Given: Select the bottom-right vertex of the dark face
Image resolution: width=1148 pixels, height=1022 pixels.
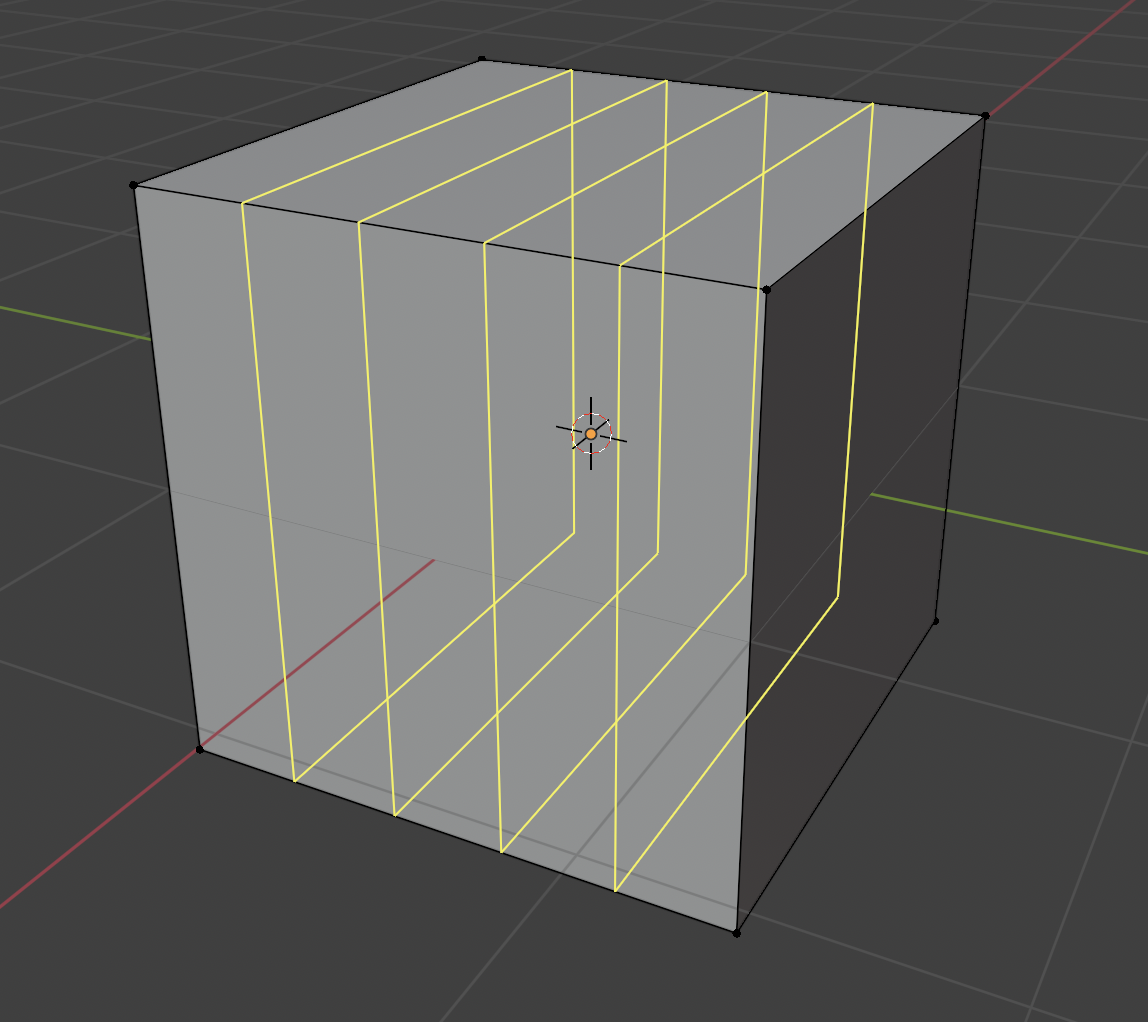Looking at the screenshot, I should coord(936,621).
